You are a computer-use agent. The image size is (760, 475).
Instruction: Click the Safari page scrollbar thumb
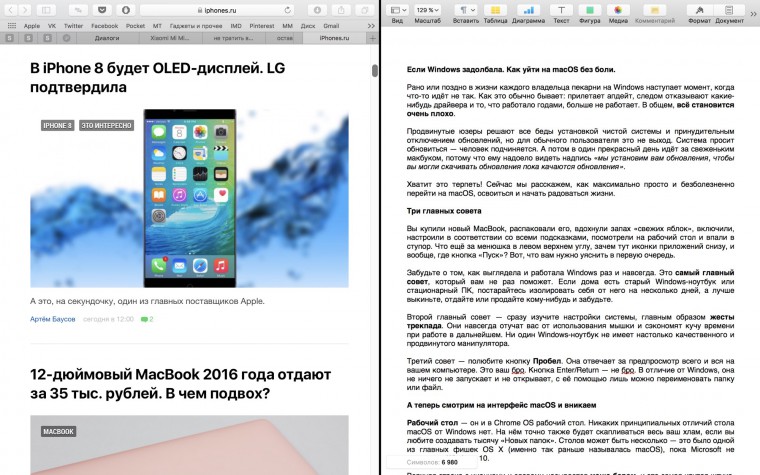coord(375,70)
